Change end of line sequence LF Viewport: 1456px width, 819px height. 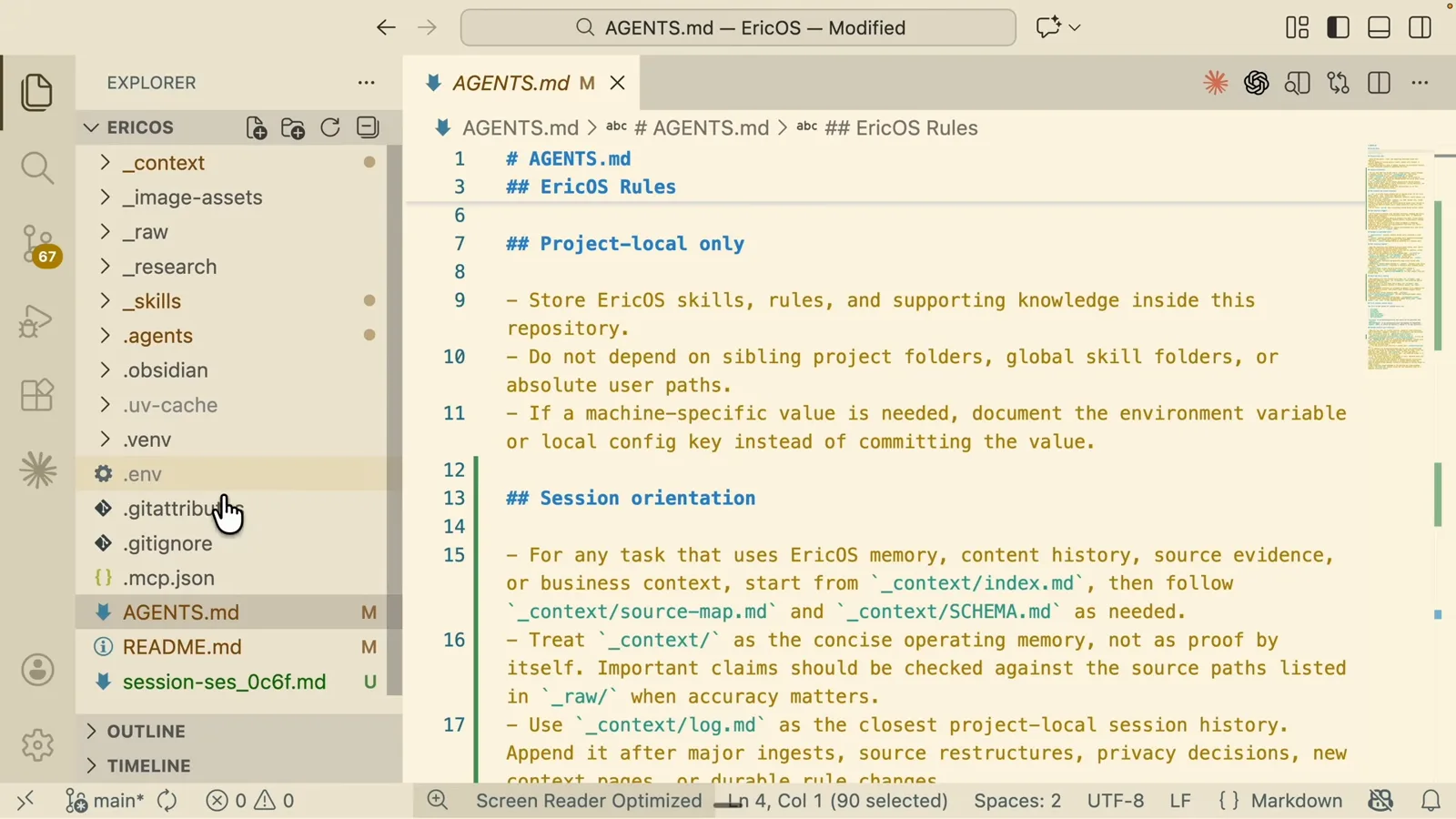click(x=1180, y=801)
